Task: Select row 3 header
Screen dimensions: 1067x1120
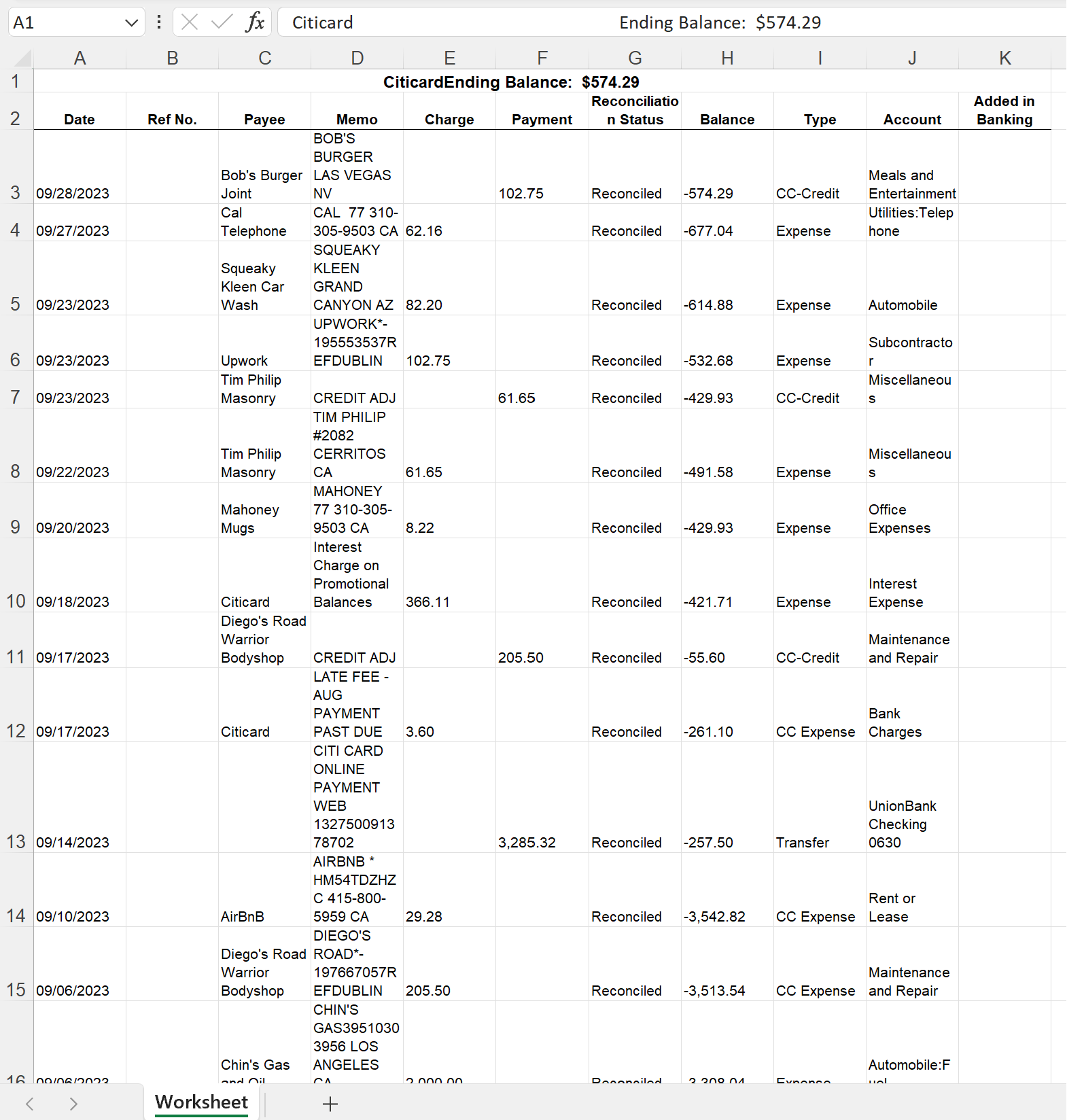Action: click(x=16, y=167)
